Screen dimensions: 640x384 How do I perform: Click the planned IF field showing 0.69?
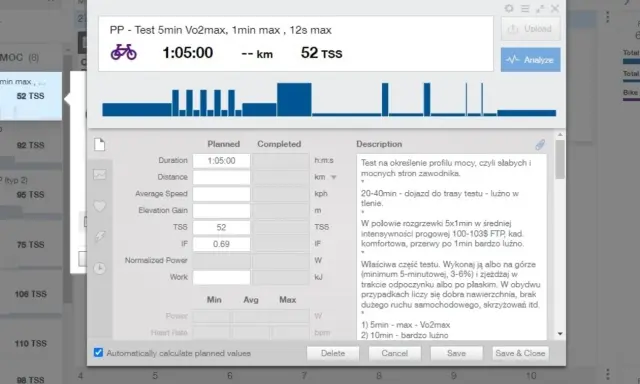tap(221, 244)
